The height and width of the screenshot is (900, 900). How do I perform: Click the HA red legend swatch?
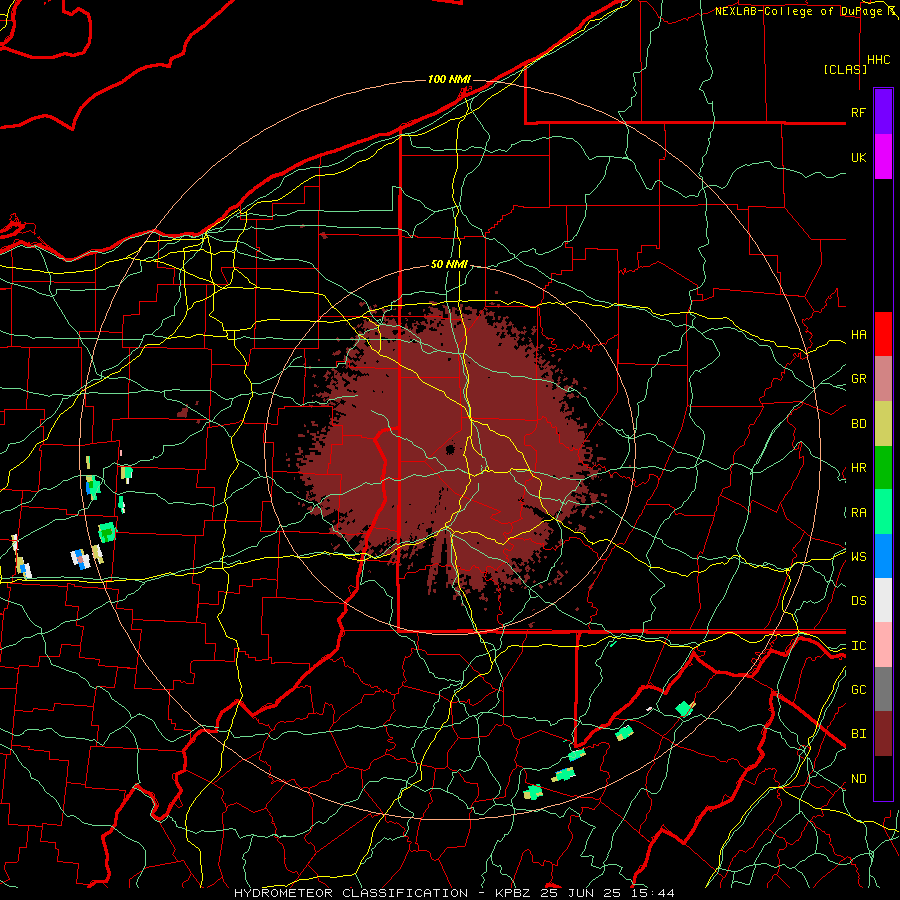[883, 334]
